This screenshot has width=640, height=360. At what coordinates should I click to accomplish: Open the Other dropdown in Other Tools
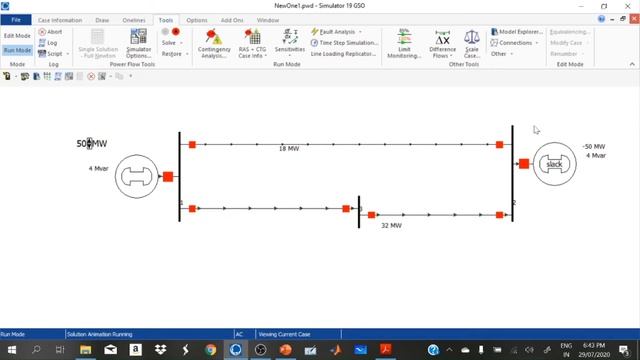502,54
